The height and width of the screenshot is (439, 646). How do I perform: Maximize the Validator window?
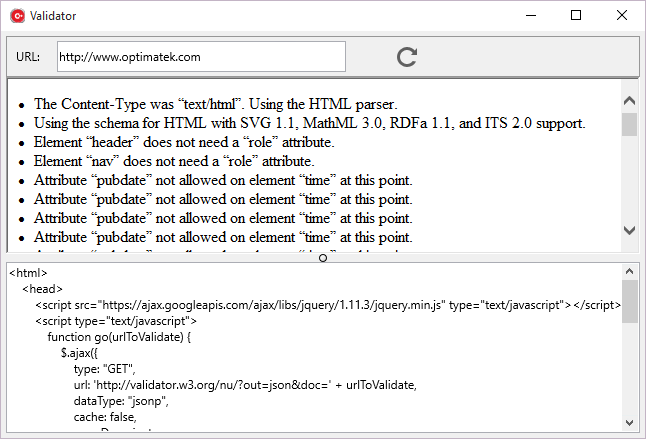[x=576, y=16]
